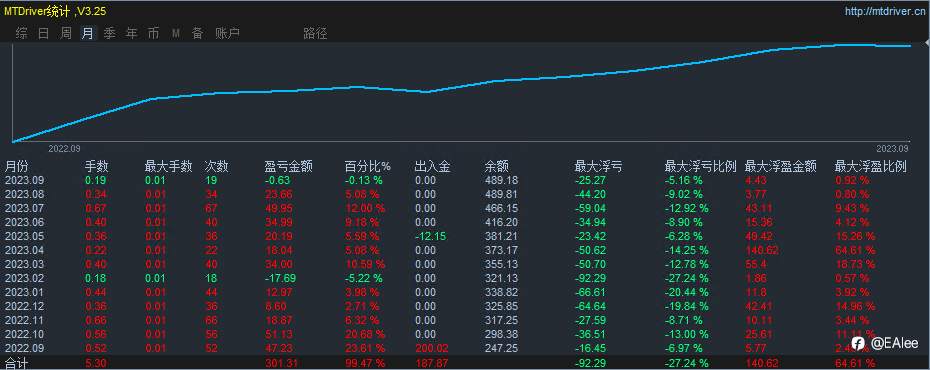Click the 15.26 % floating profit ratio
This screenshot has height=370, width=930.
point(855,236)
